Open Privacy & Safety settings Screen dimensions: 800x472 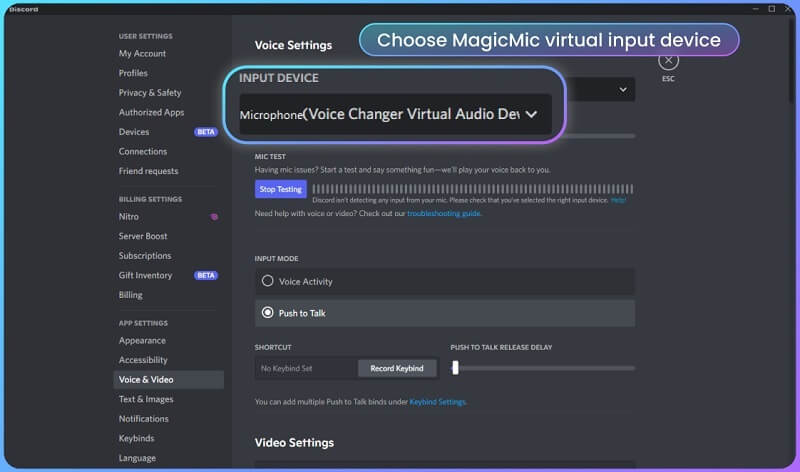[150, 93]
